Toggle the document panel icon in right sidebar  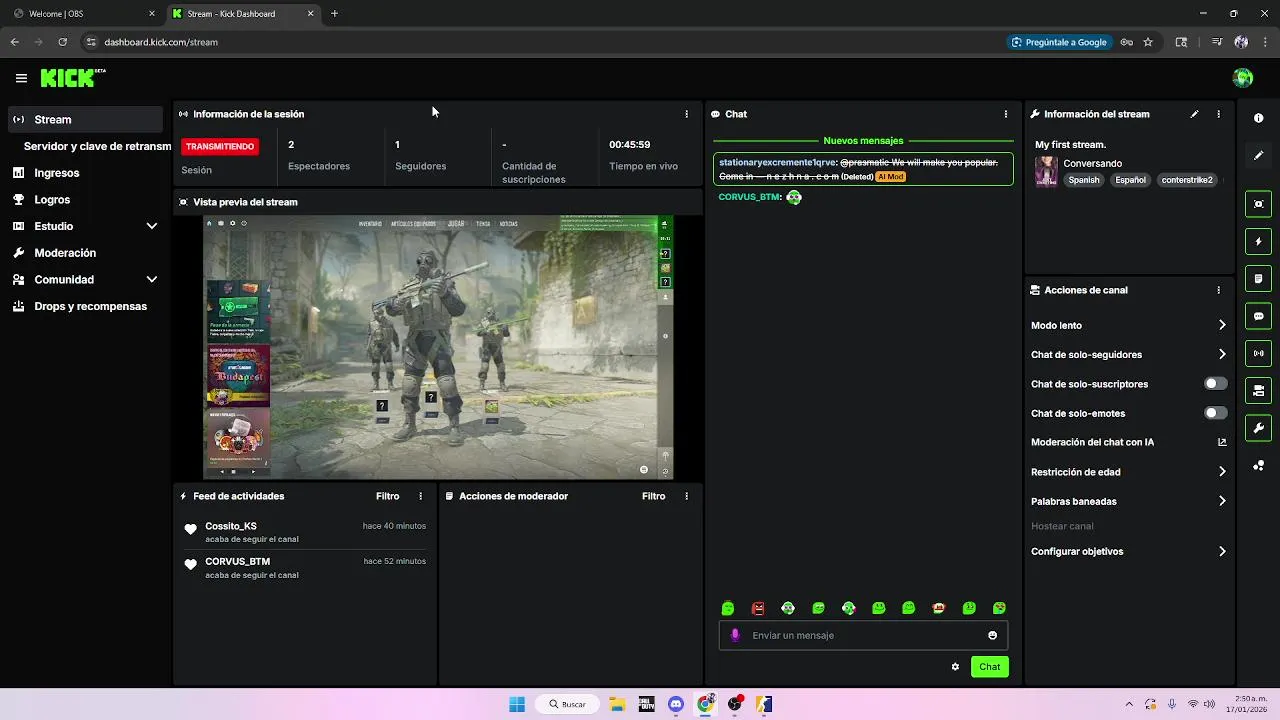(1258, 278)
